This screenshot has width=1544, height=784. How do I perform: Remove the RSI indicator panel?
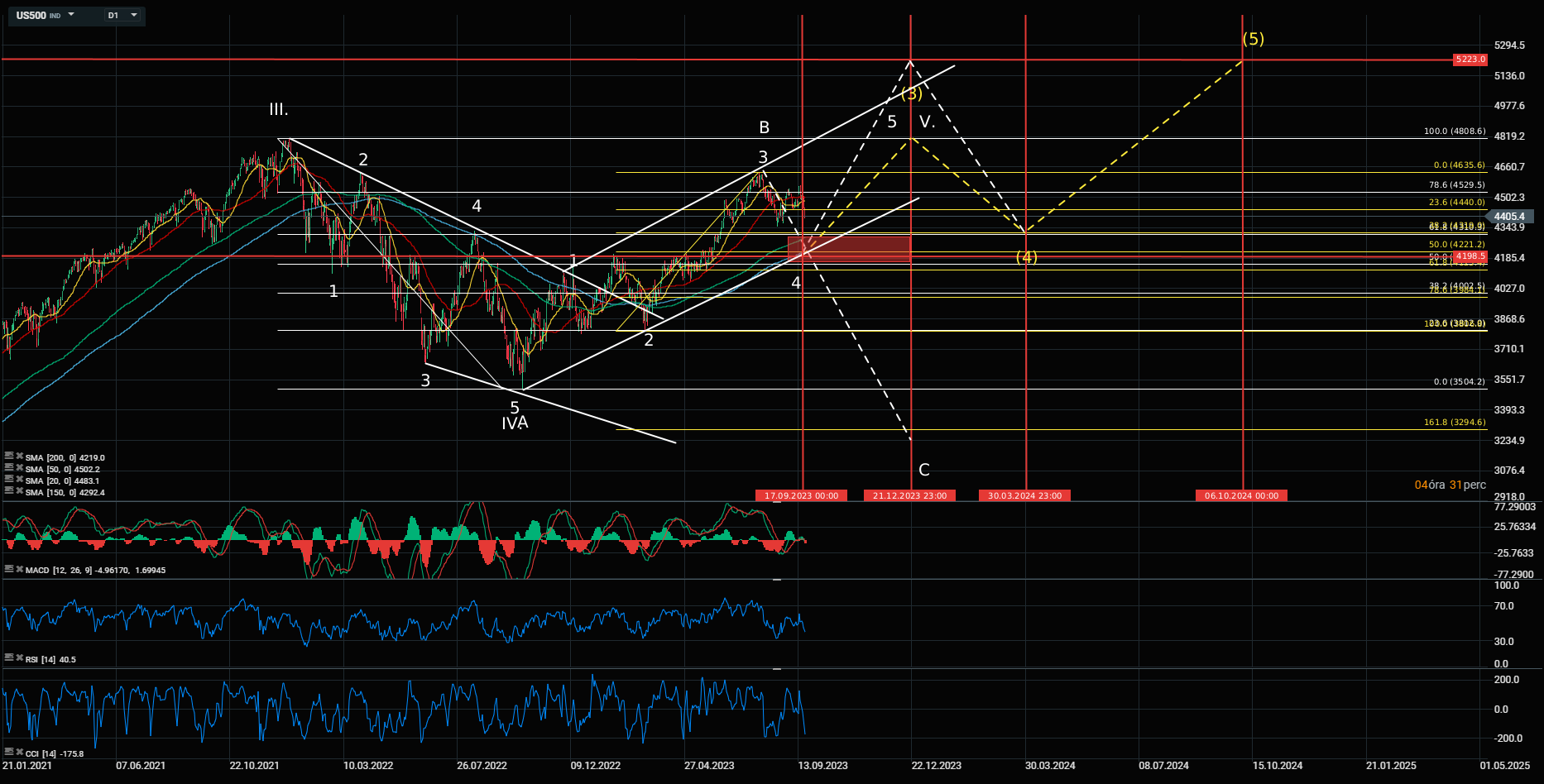click(x=19, y=657)
